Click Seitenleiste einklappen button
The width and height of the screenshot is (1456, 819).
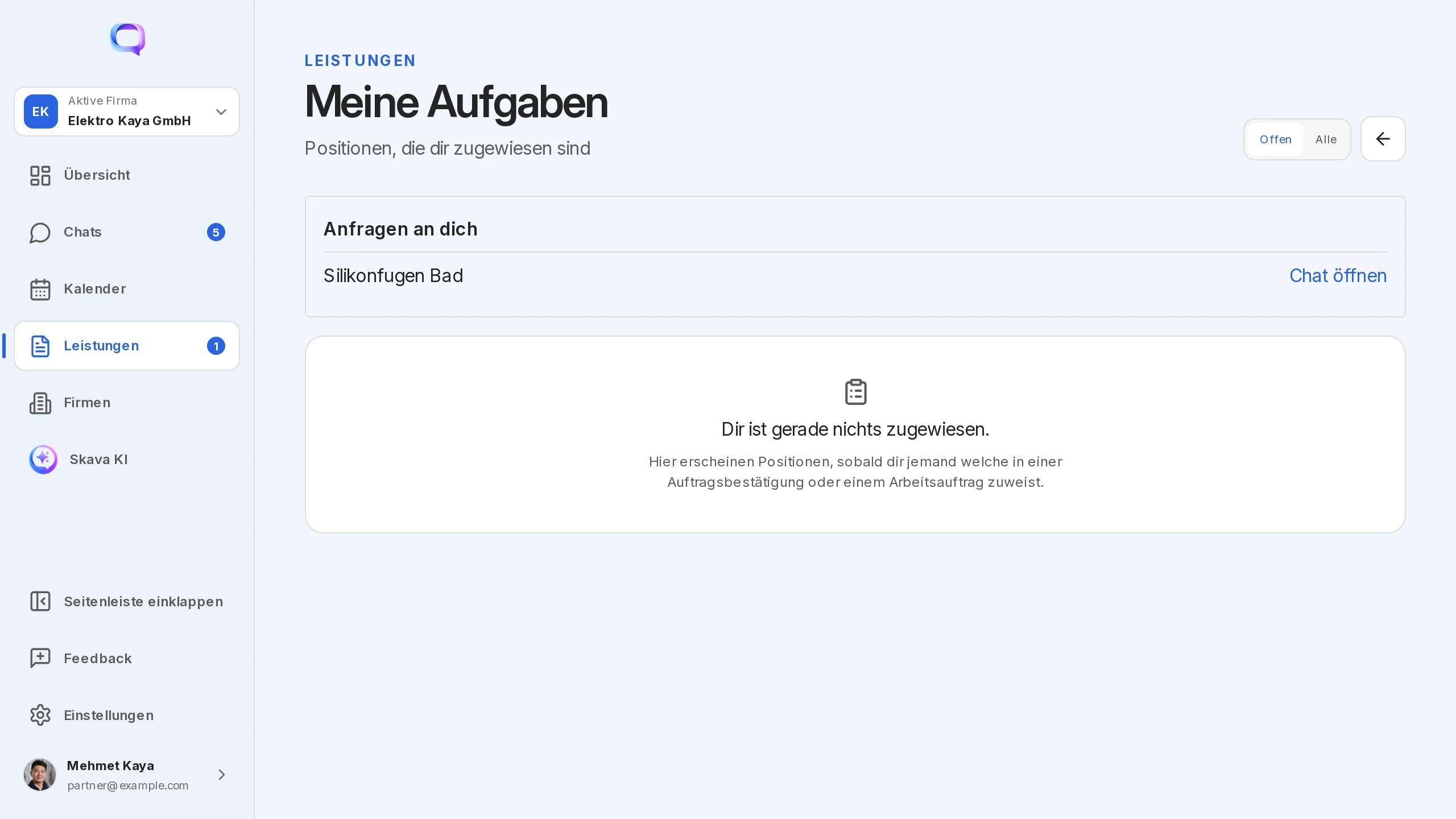click(127, 601)
